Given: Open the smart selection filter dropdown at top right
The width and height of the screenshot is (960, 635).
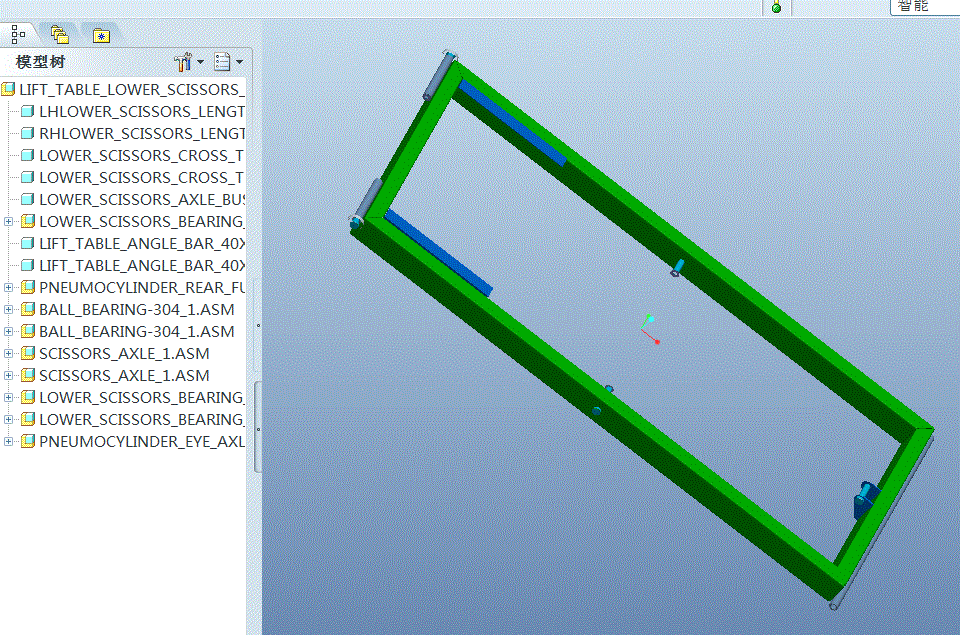Looking at the screenshot, I should click(924, 7).
